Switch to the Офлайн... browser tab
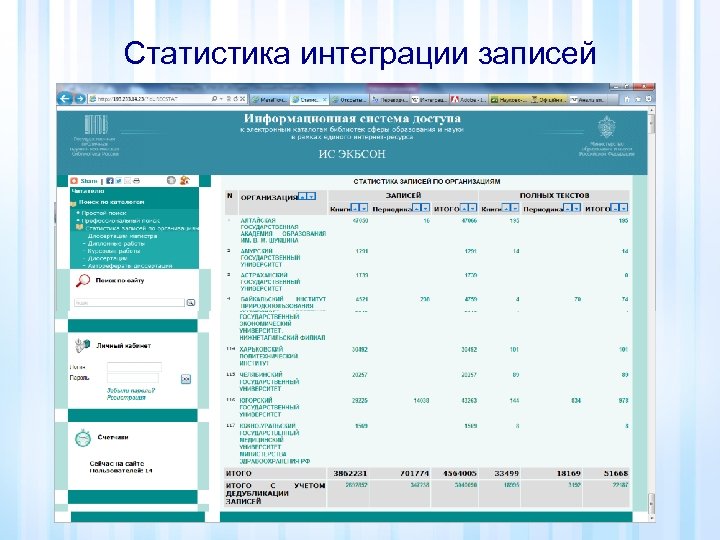Screen dimensions: 720x540 tap(548, 99)
